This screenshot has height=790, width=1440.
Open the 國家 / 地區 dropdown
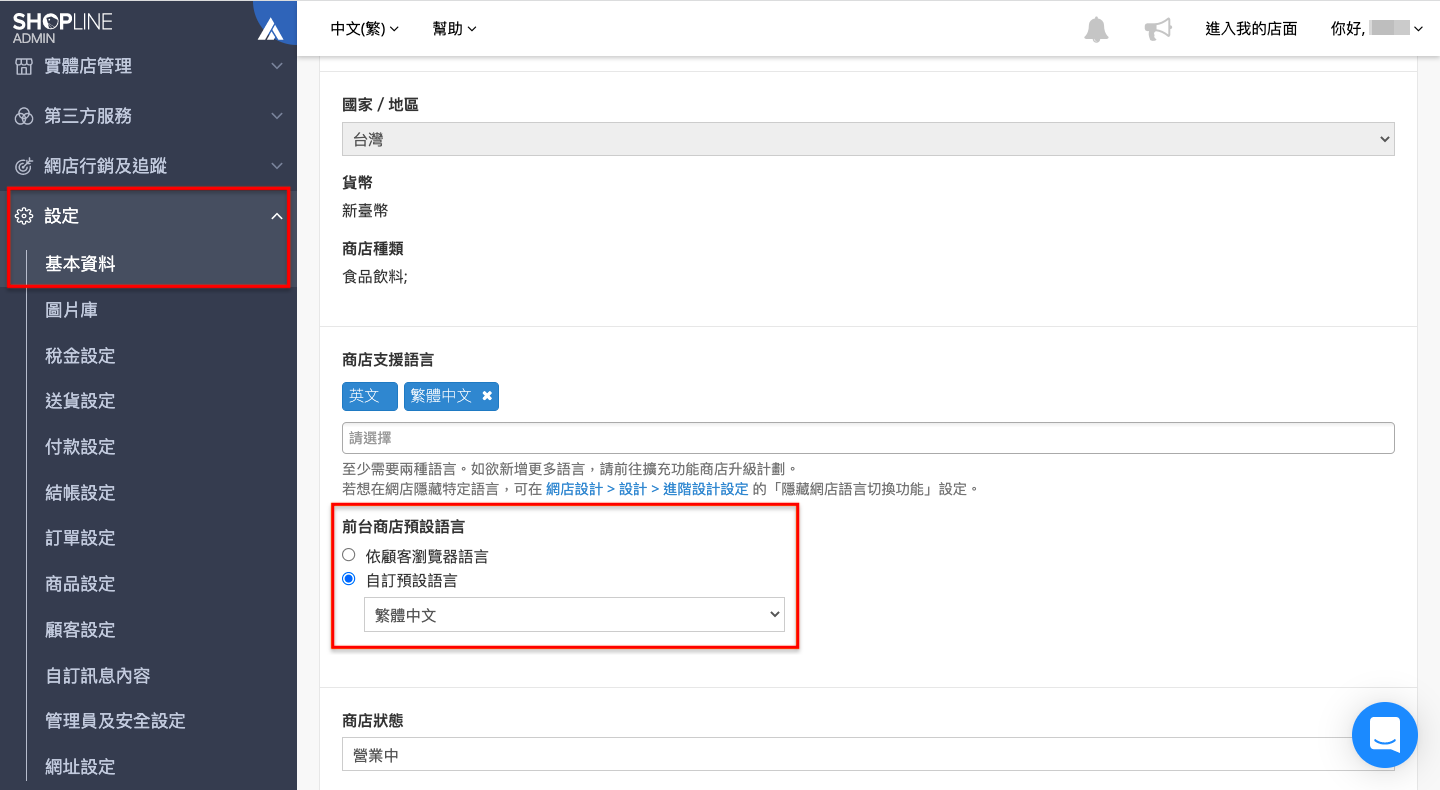pyautogui.click(x=868, y=140)
